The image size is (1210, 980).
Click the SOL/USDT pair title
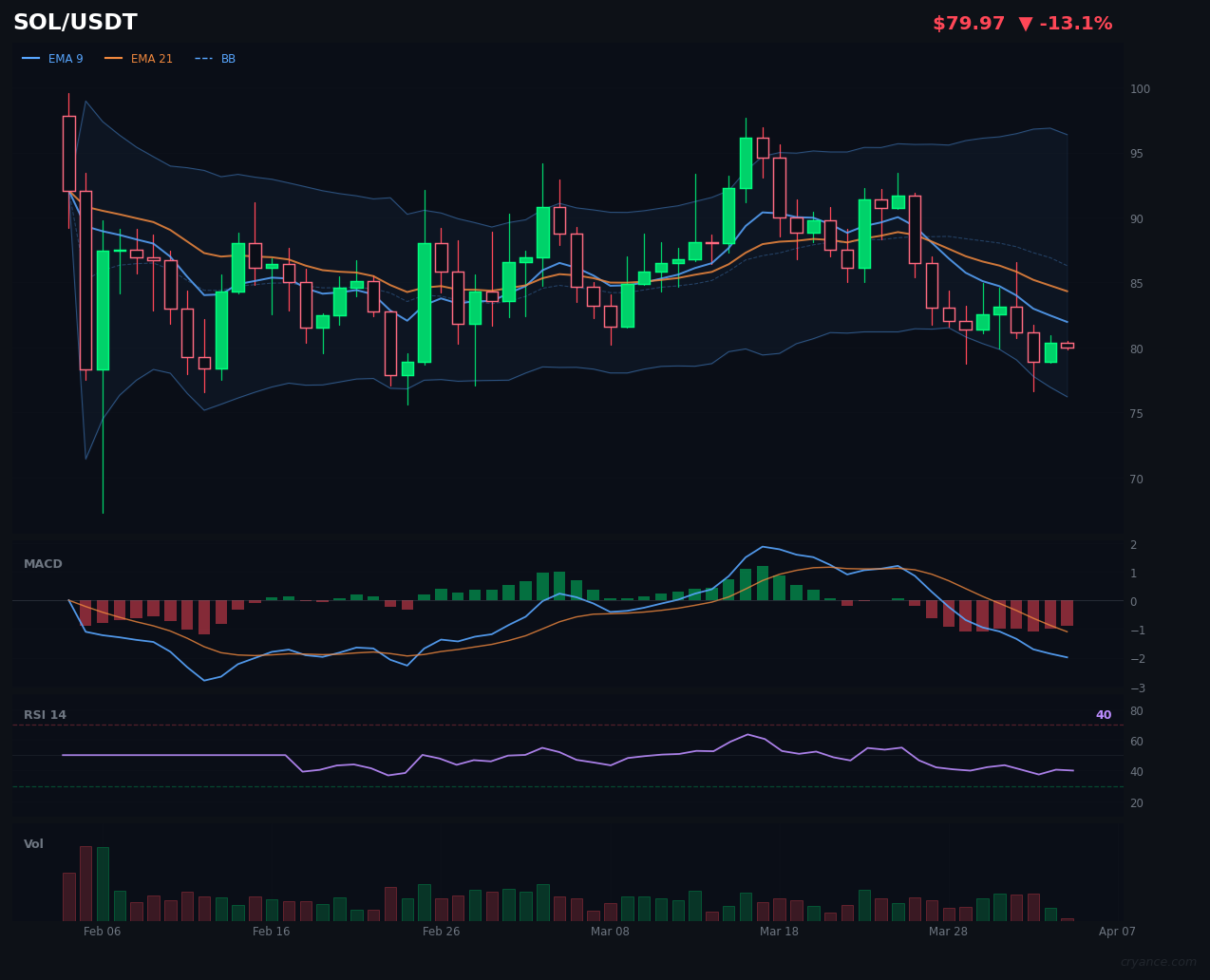point(75,23)
